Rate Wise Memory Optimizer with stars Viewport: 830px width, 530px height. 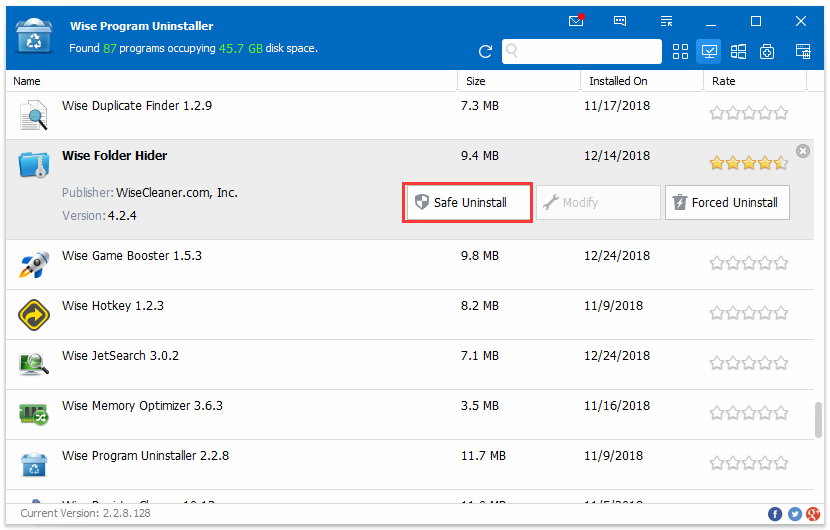click(x=748, y=412)
